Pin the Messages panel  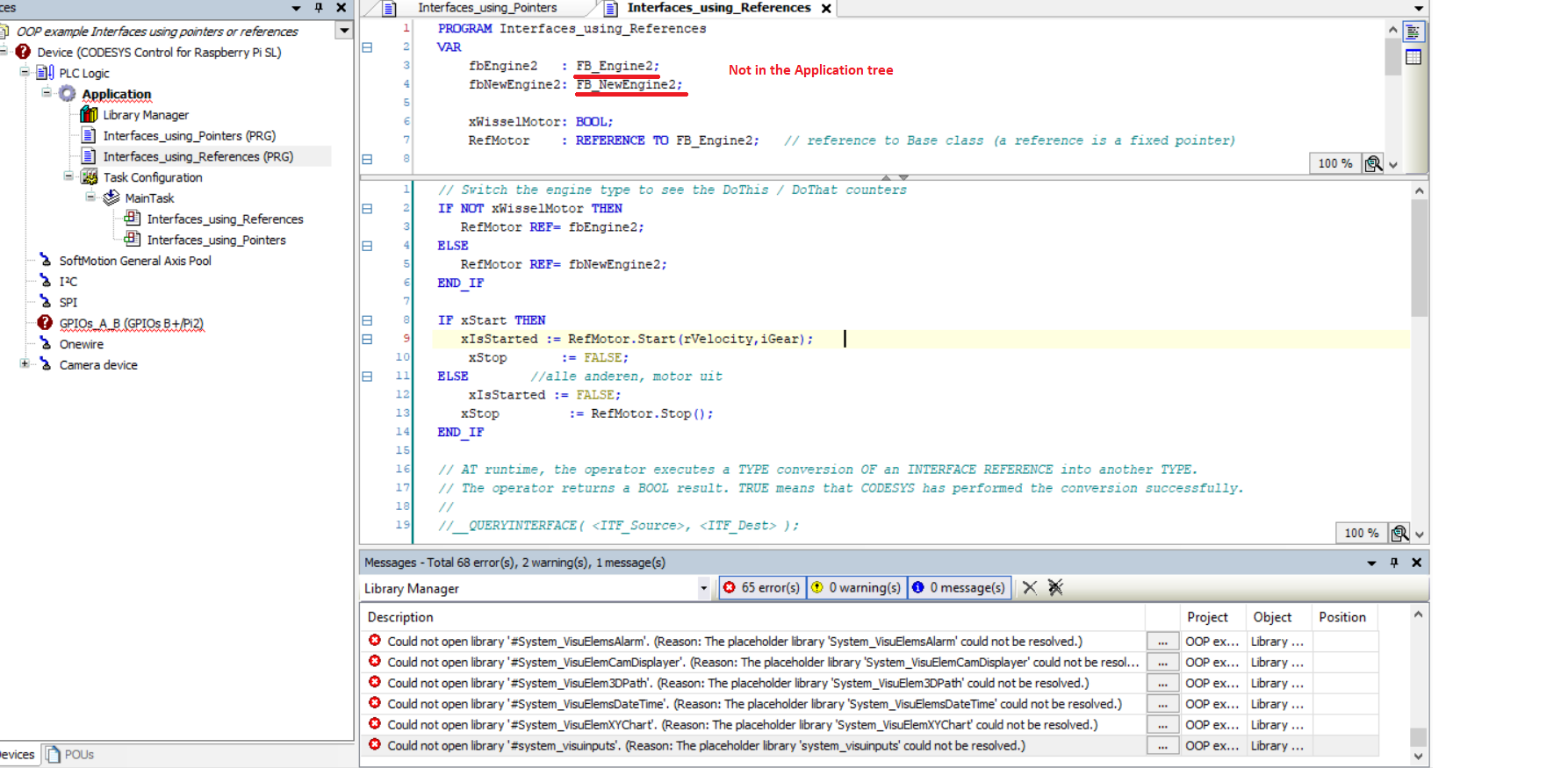tap(1394, 563)
